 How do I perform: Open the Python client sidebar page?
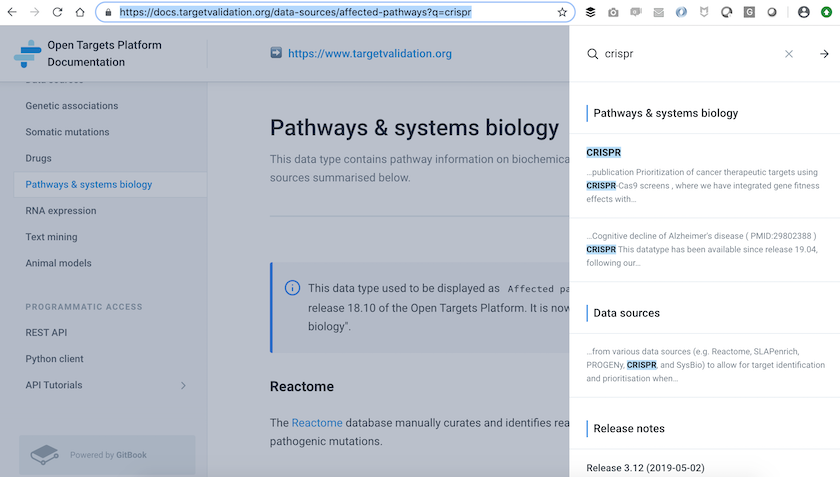point(54,359)
